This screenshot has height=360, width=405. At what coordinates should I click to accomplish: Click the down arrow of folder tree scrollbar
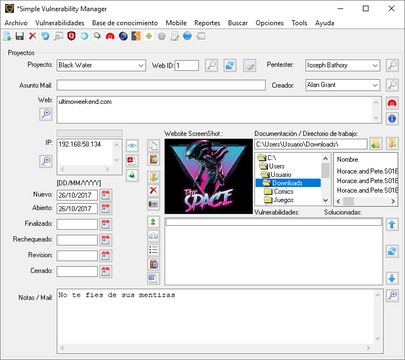coord(326,201)
